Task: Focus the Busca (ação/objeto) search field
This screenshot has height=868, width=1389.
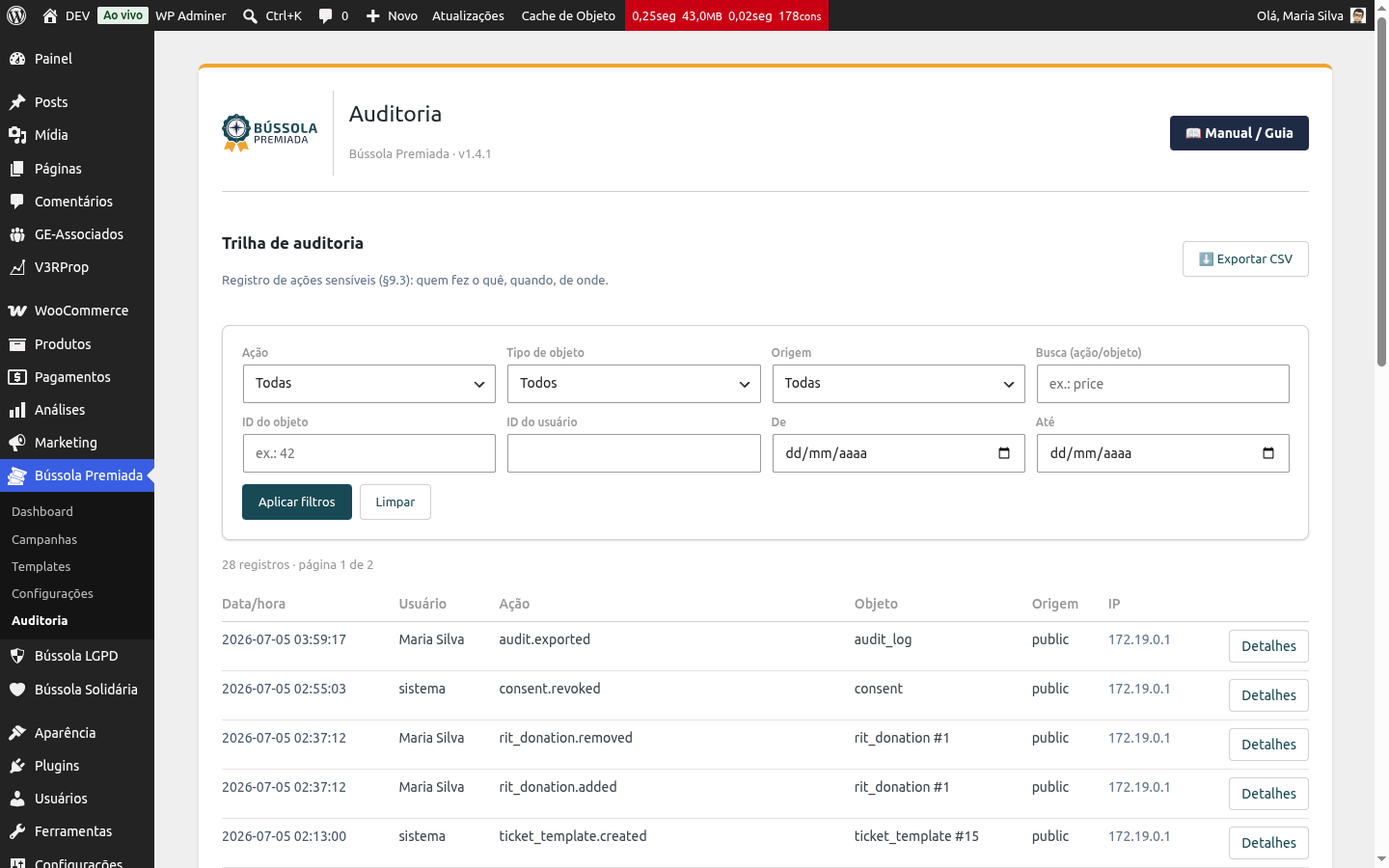Action: 1162,384
